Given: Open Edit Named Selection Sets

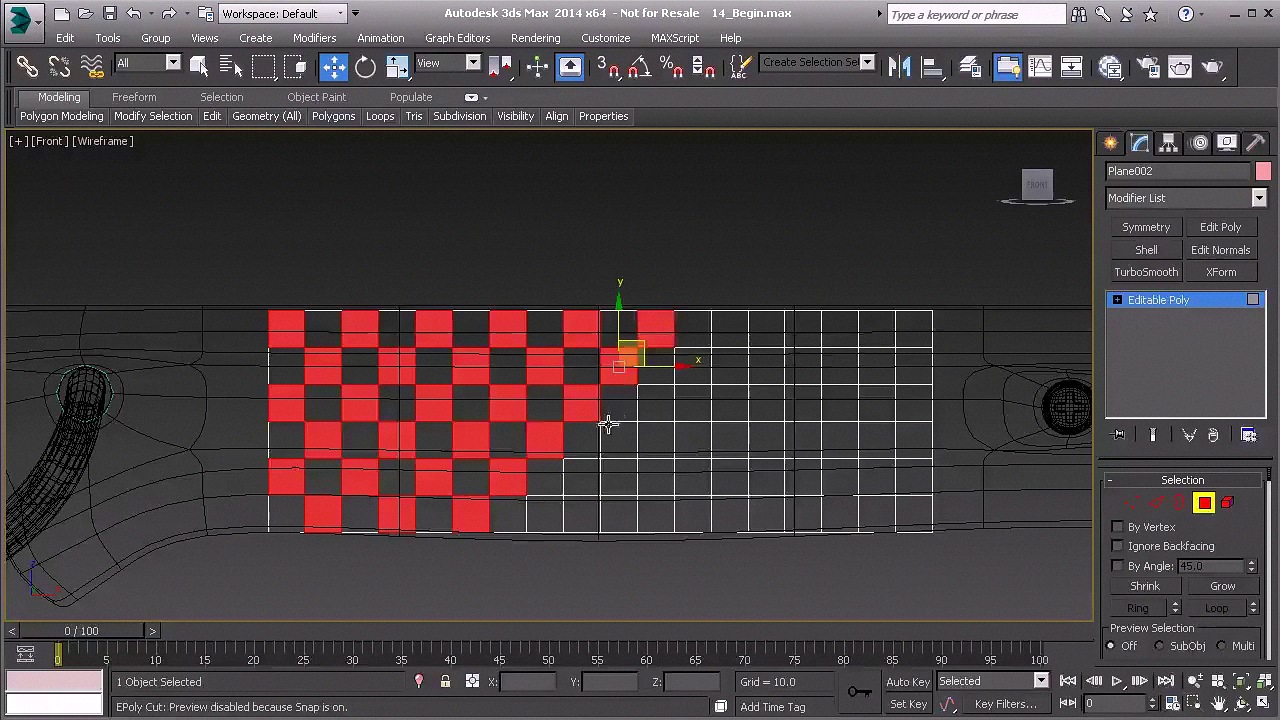Looking at the screenshot, I should tap(740, 67).
